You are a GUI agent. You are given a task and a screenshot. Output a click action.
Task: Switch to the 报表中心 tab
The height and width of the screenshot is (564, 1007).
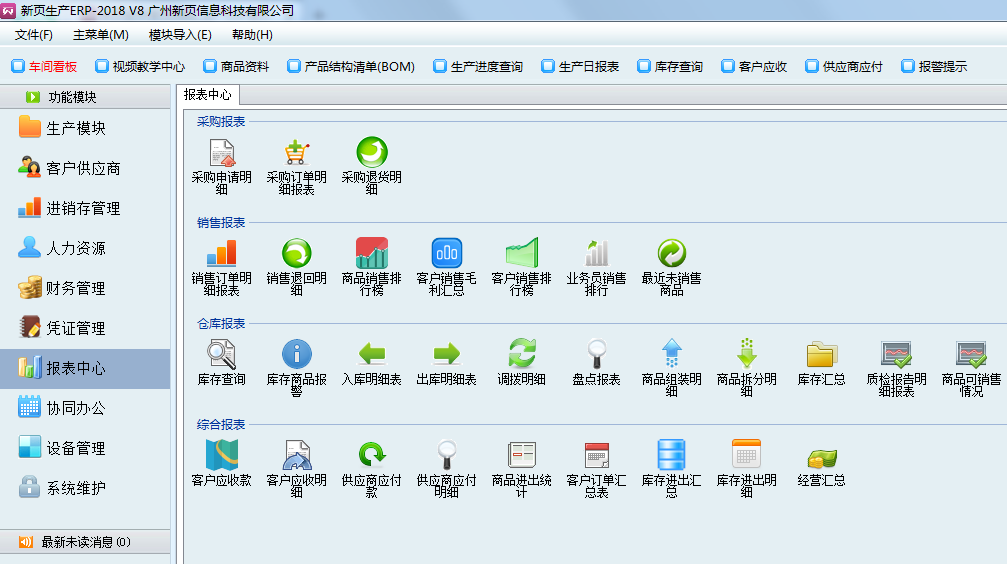pos(209,95)
